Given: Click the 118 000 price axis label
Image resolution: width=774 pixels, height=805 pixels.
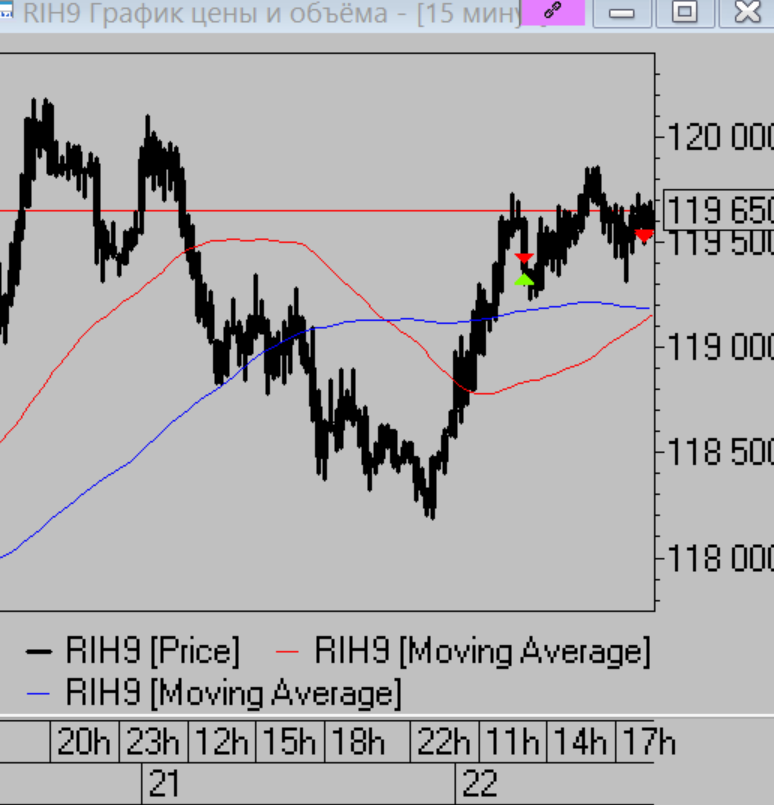Looking at the screenshot, I should (718, 557).
